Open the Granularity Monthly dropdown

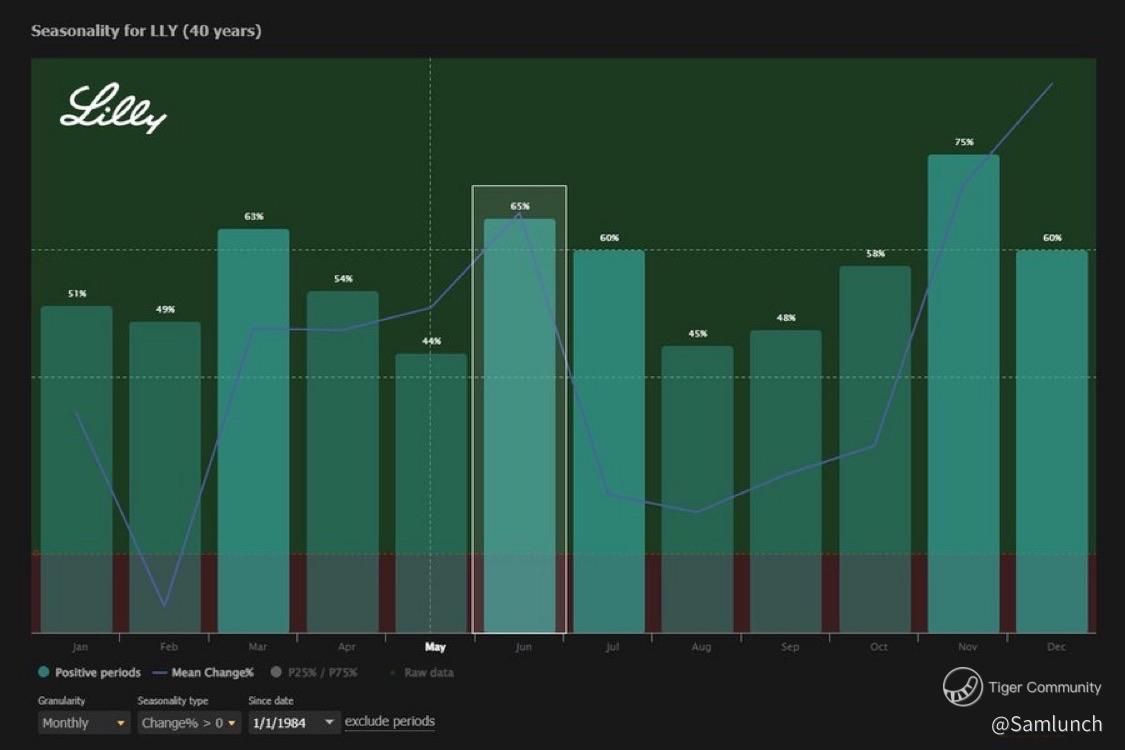tap(84, 723)
